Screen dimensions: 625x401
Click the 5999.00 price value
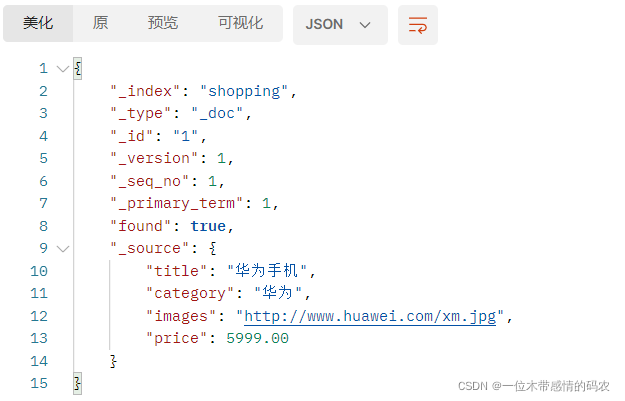[x=257, y=338]
